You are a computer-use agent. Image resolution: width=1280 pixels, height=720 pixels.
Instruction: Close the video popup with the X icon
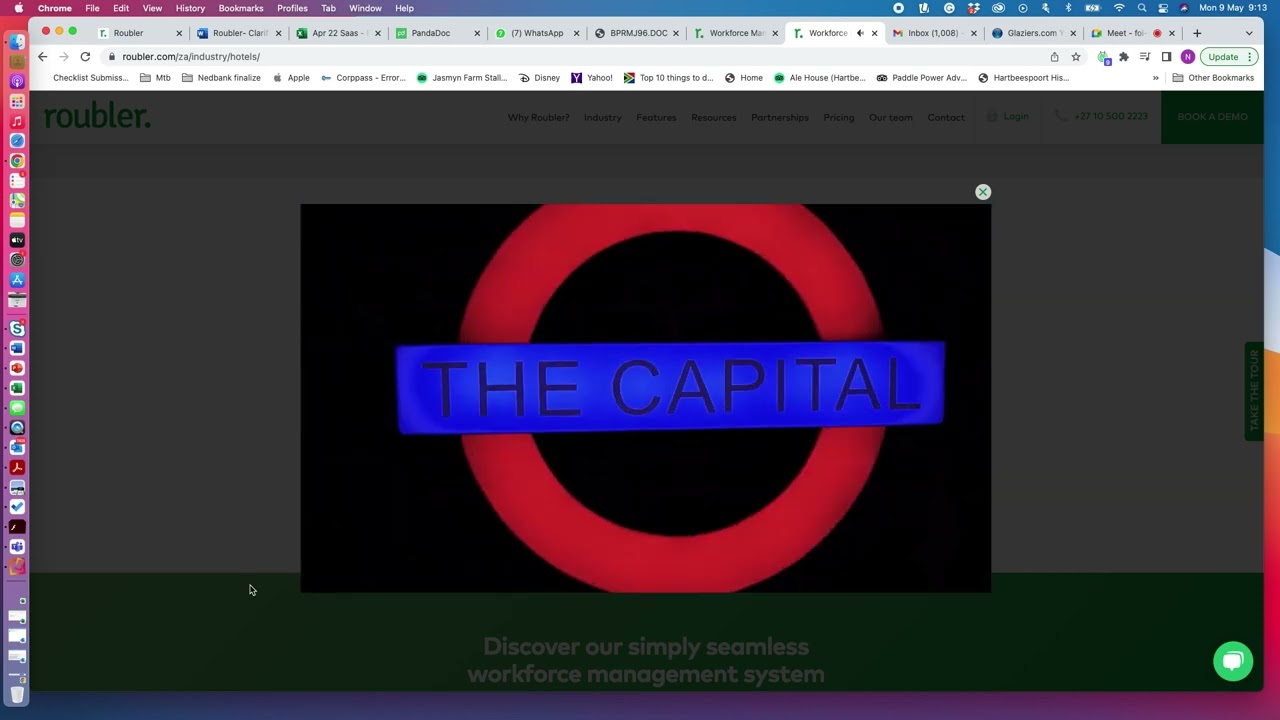pos(983,192)
